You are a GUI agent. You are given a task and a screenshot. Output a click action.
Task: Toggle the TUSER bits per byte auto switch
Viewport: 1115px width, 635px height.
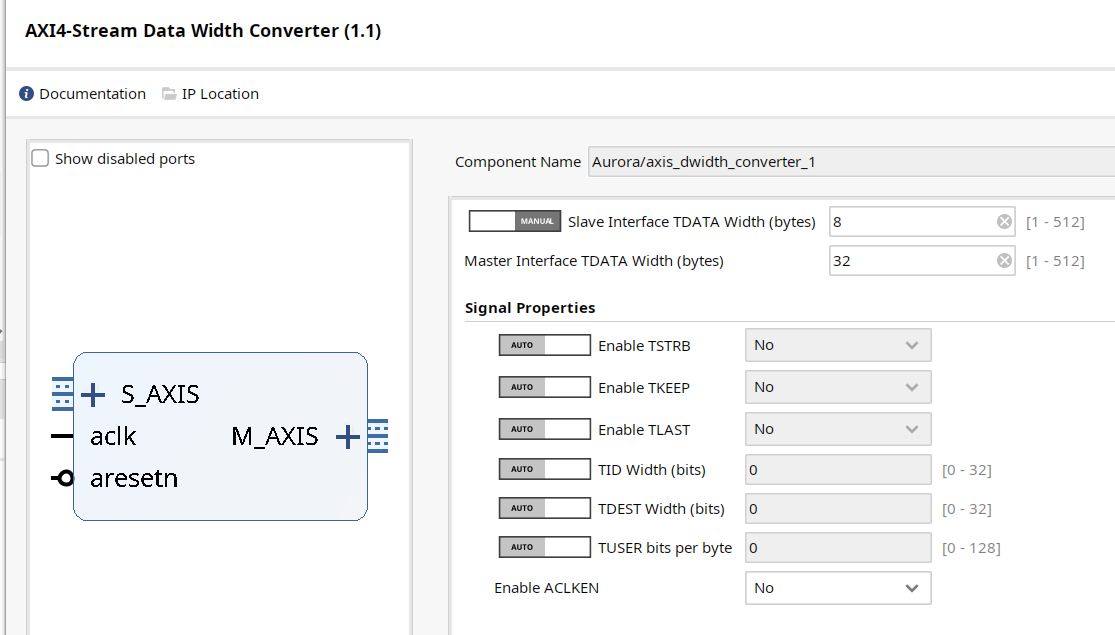click(545, 548)
